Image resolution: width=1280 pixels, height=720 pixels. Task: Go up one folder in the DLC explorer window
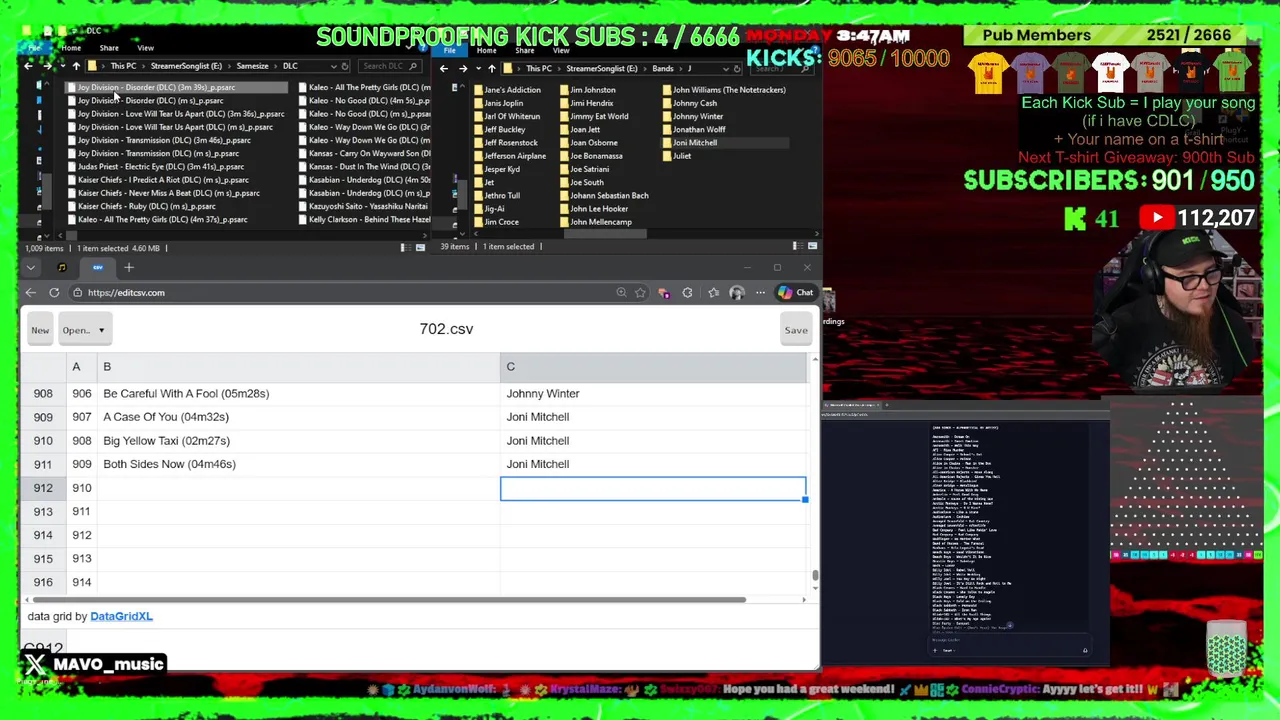coord(76,66)
